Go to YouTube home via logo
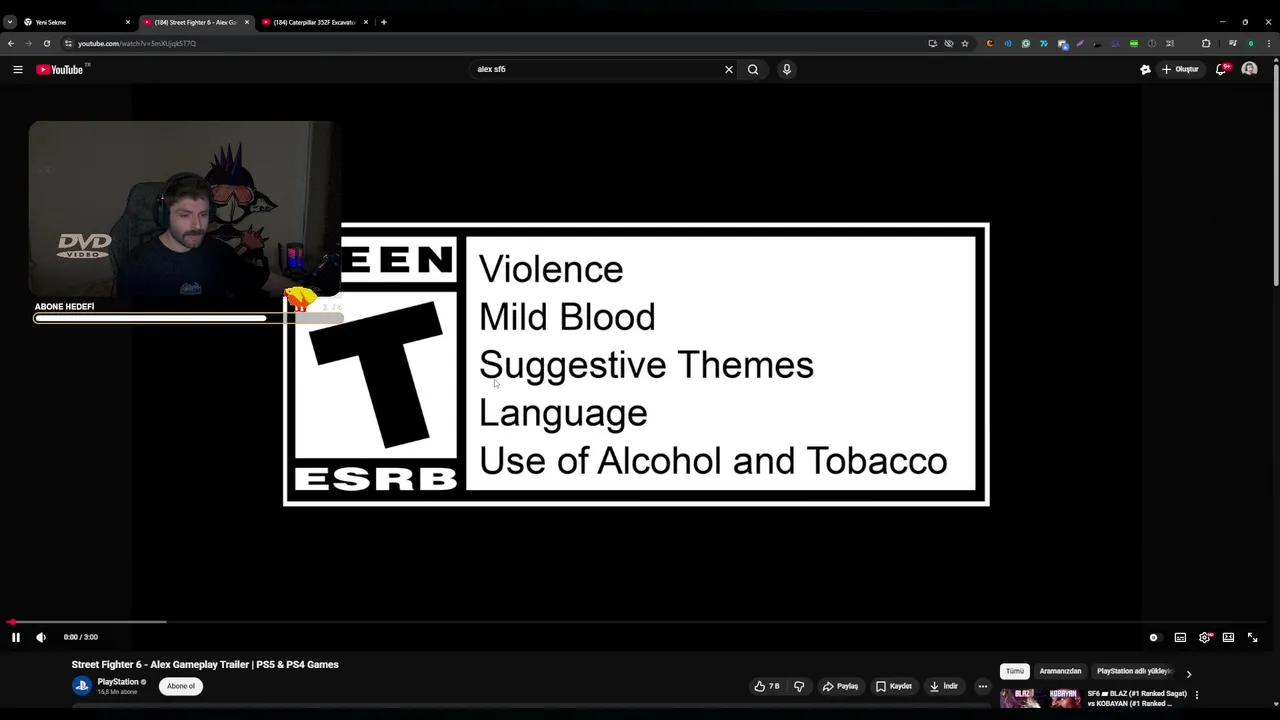 [62, 69]
